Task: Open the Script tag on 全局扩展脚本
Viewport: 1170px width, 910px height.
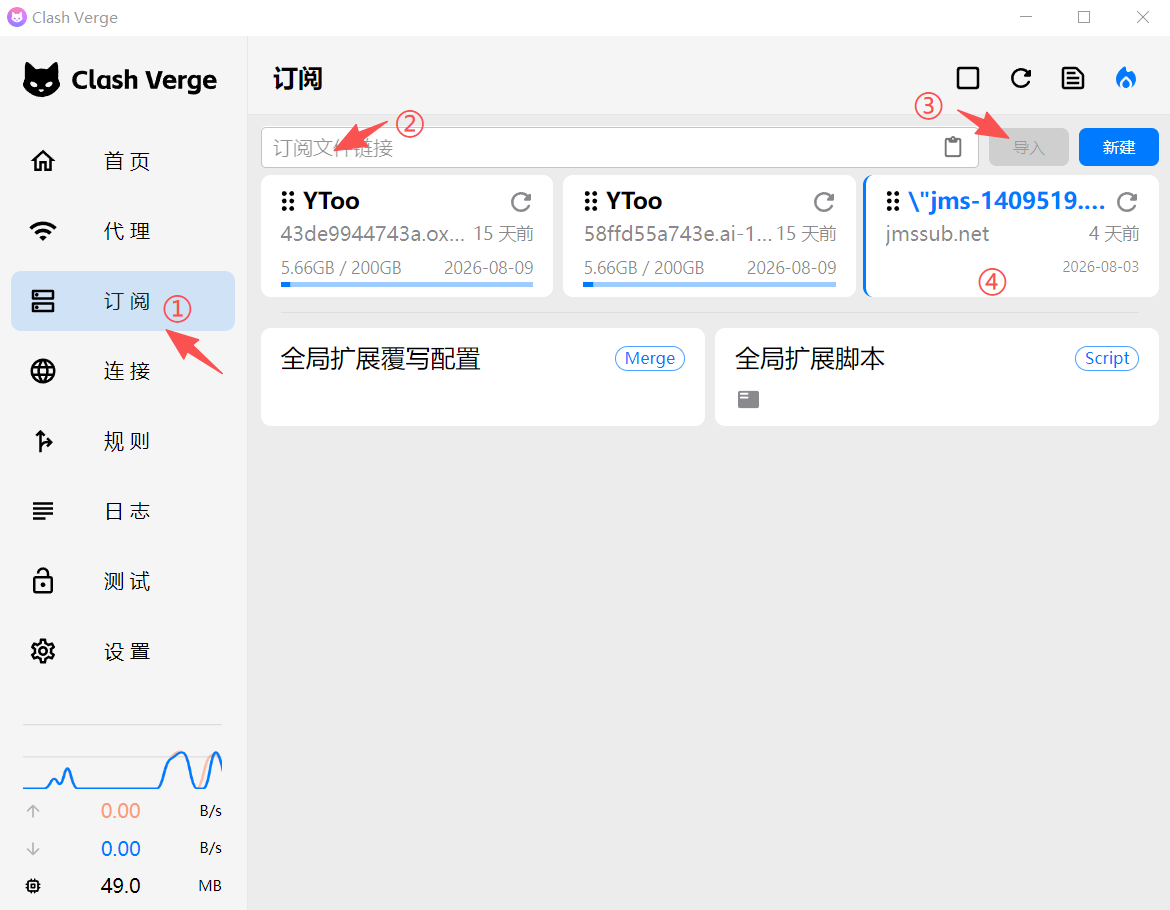Action: 1107,359
